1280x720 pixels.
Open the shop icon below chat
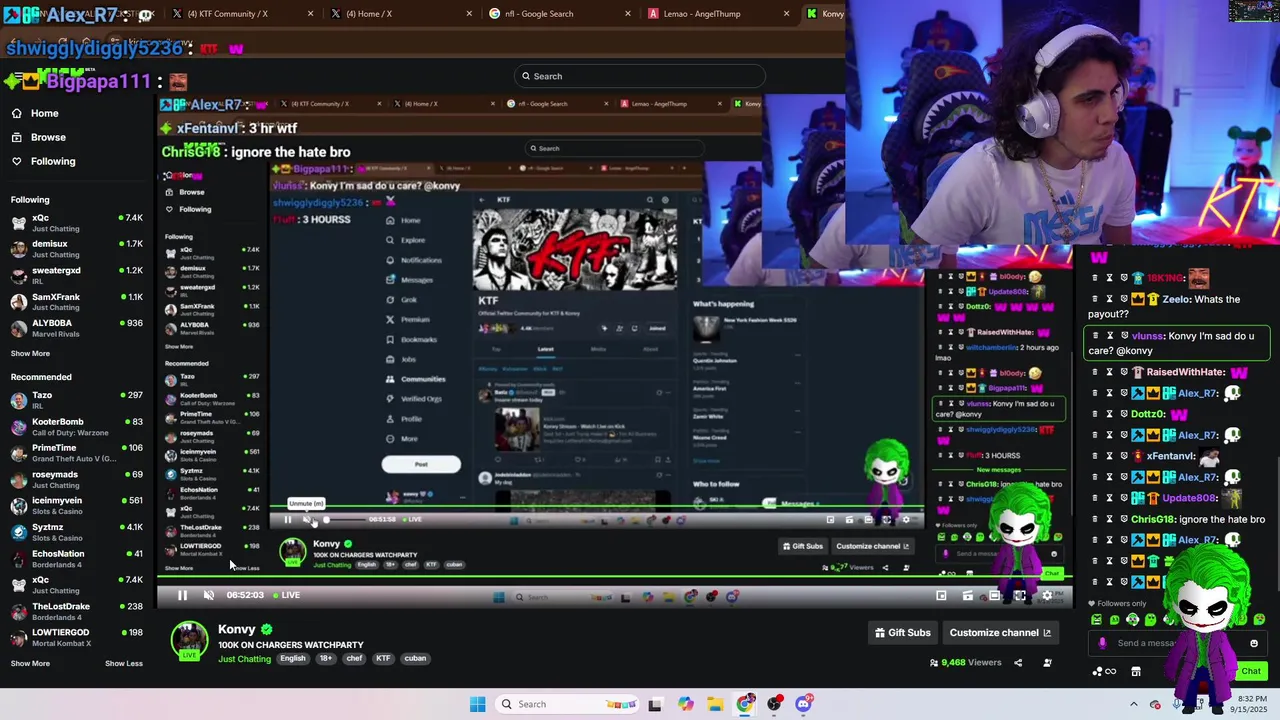tap(1136, 671)
